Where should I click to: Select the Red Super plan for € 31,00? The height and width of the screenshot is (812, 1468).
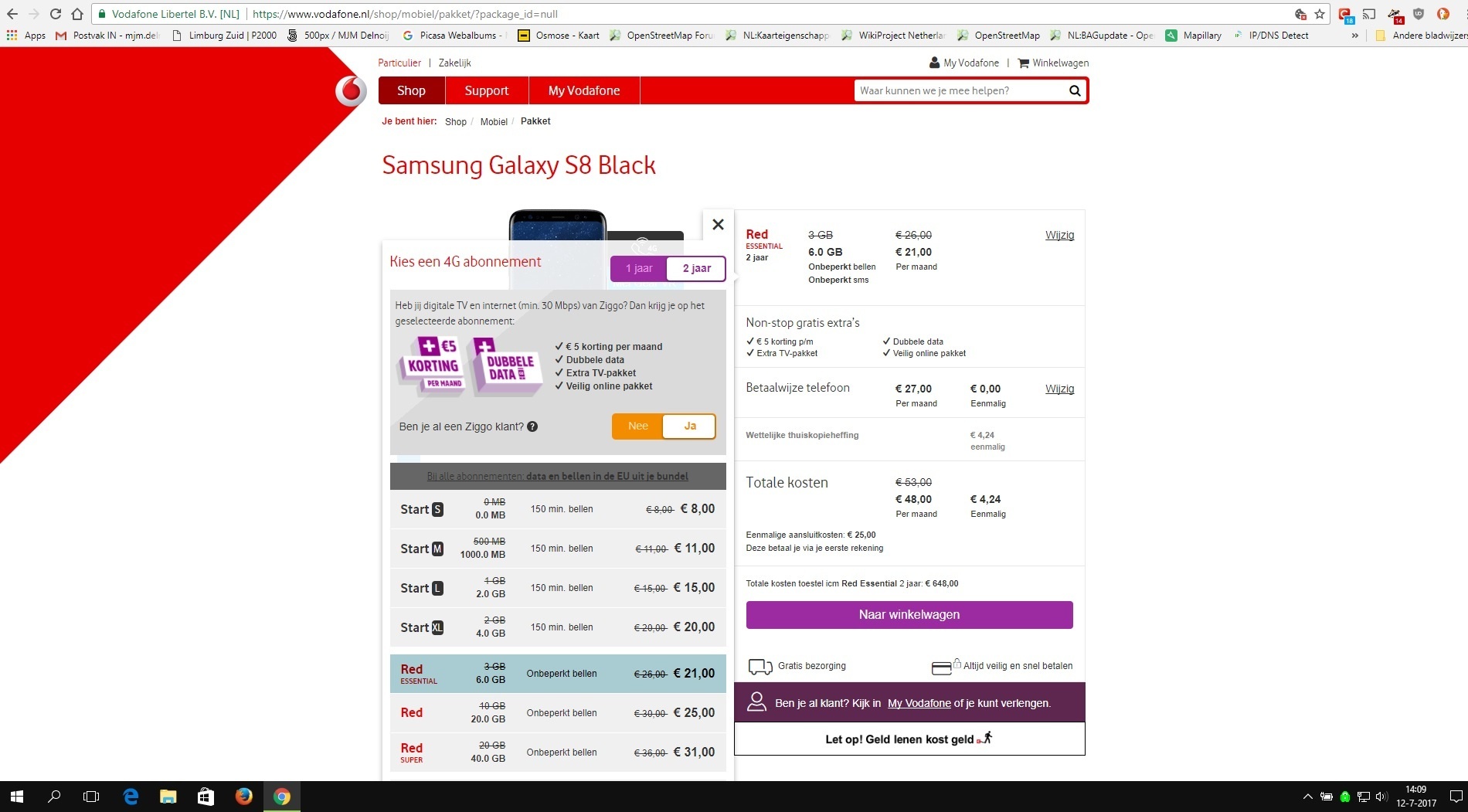pyautogui.click(x=558, y=753)
